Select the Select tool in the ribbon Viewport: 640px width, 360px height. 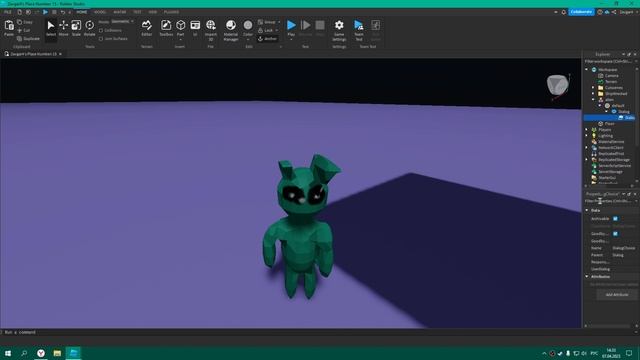coord(51,29)
